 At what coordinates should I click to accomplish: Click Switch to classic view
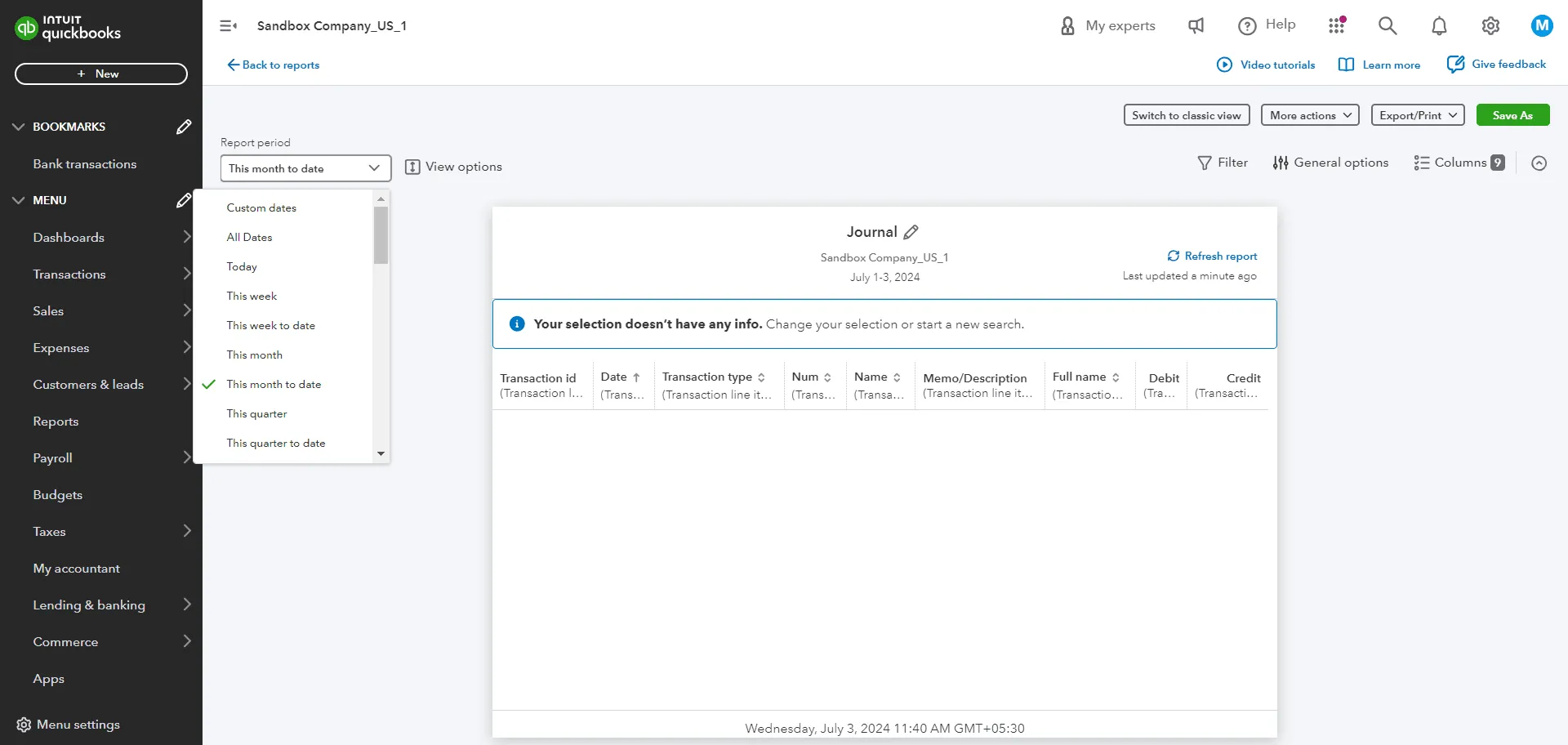click(x=1187, y=115)
